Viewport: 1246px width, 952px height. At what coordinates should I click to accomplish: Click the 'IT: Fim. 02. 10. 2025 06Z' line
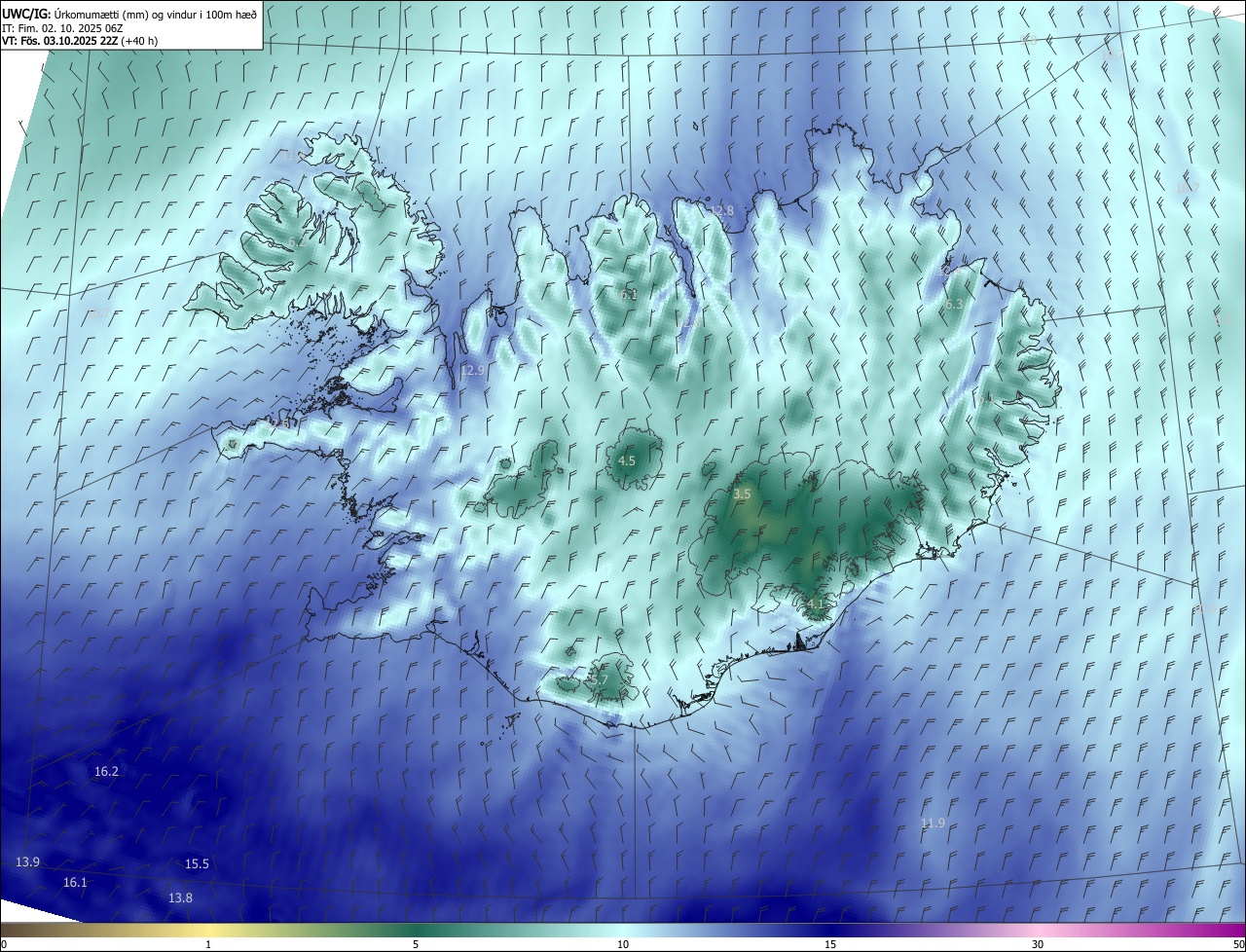click(63, 28)
